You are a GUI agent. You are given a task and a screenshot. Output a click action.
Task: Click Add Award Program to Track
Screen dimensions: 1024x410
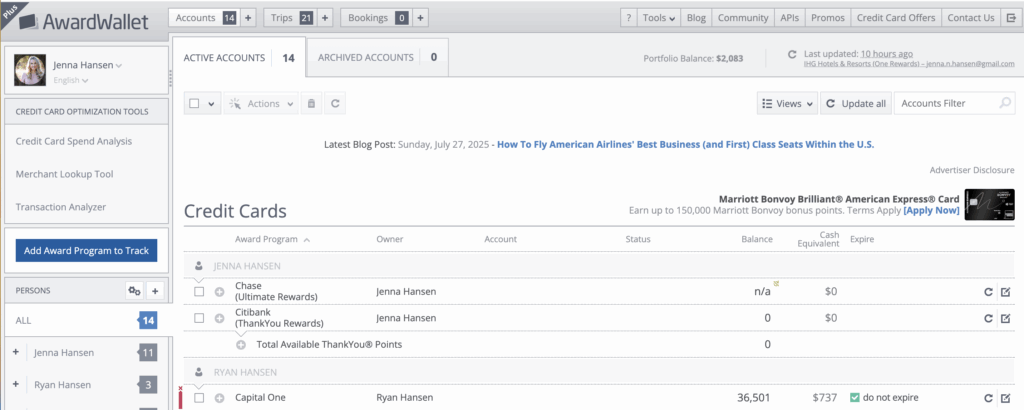tap(86, 251)
